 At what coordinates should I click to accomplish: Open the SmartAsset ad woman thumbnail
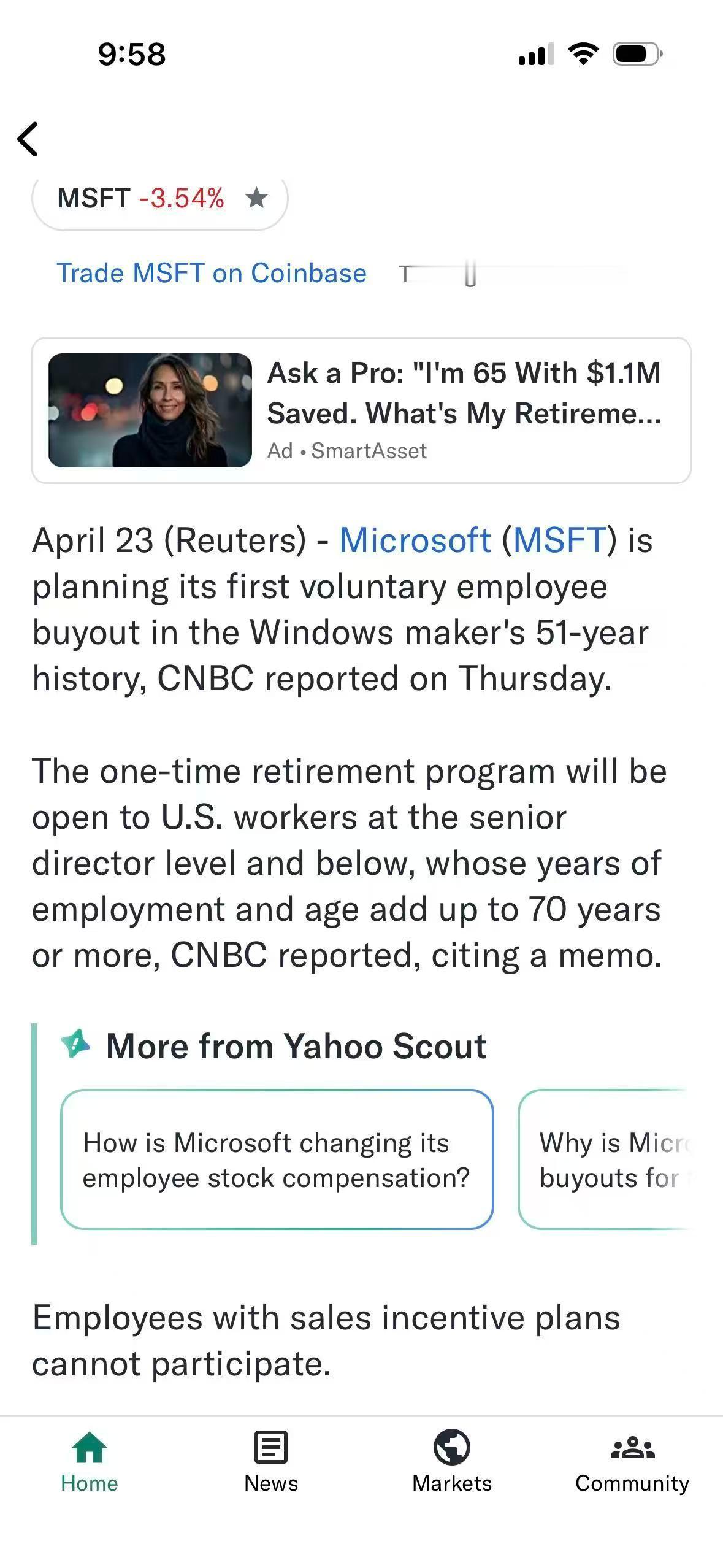coord(150,410)
